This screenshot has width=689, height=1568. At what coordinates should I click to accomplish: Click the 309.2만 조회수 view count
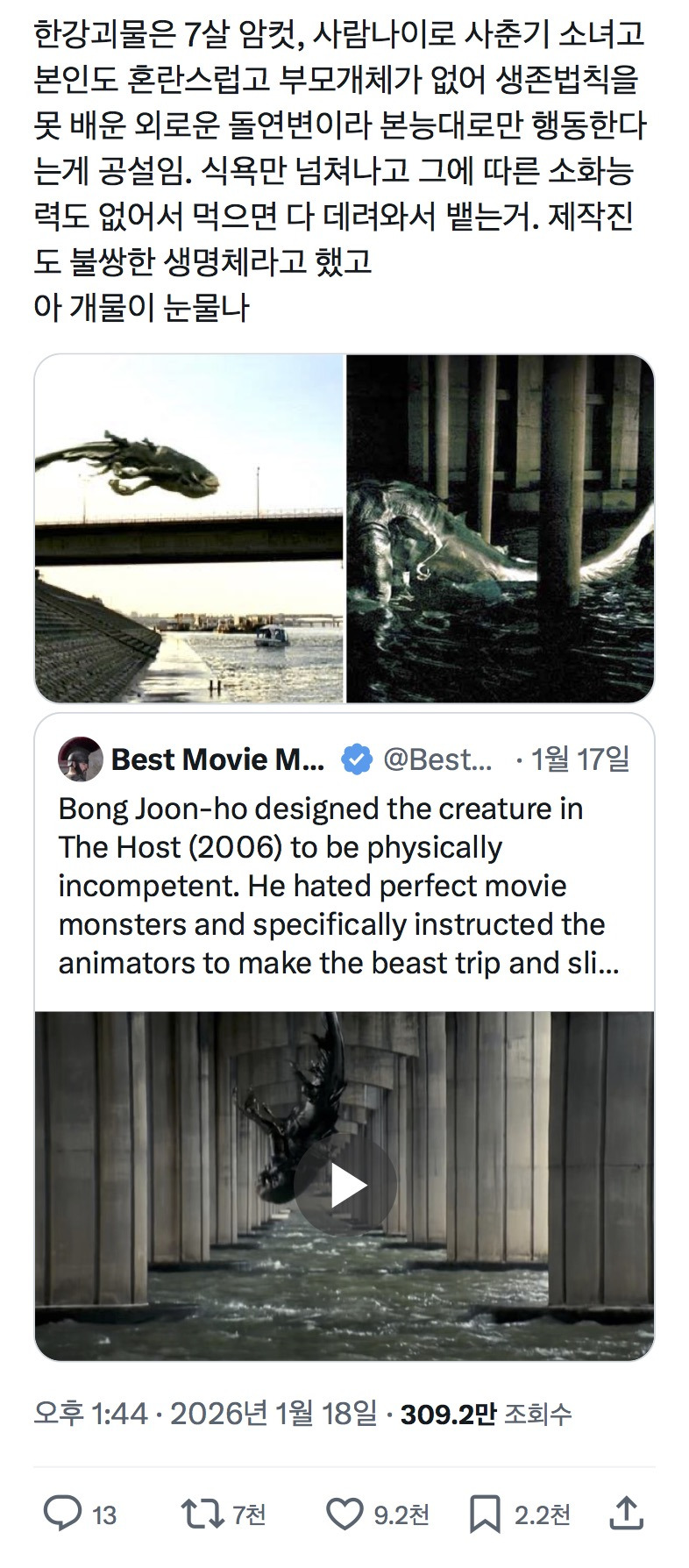pyautogui.click(x=486, y=1413)
